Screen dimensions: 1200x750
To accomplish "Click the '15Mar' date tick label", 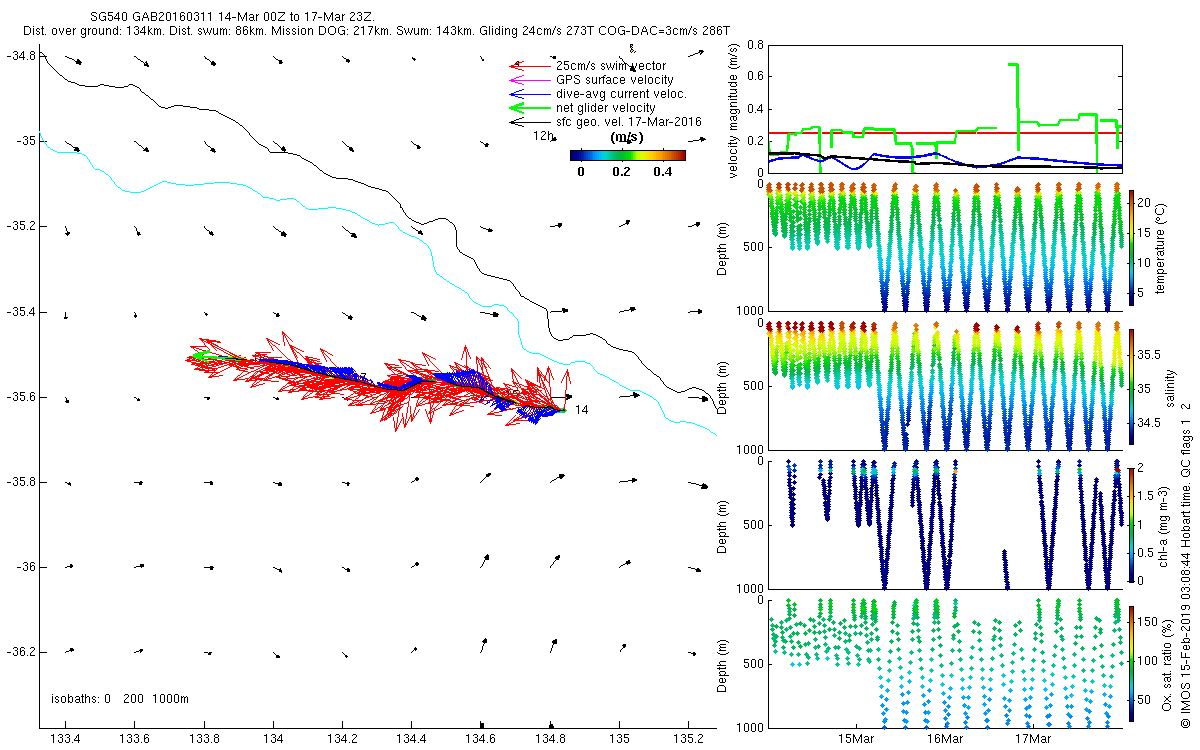I will (857, 740).
